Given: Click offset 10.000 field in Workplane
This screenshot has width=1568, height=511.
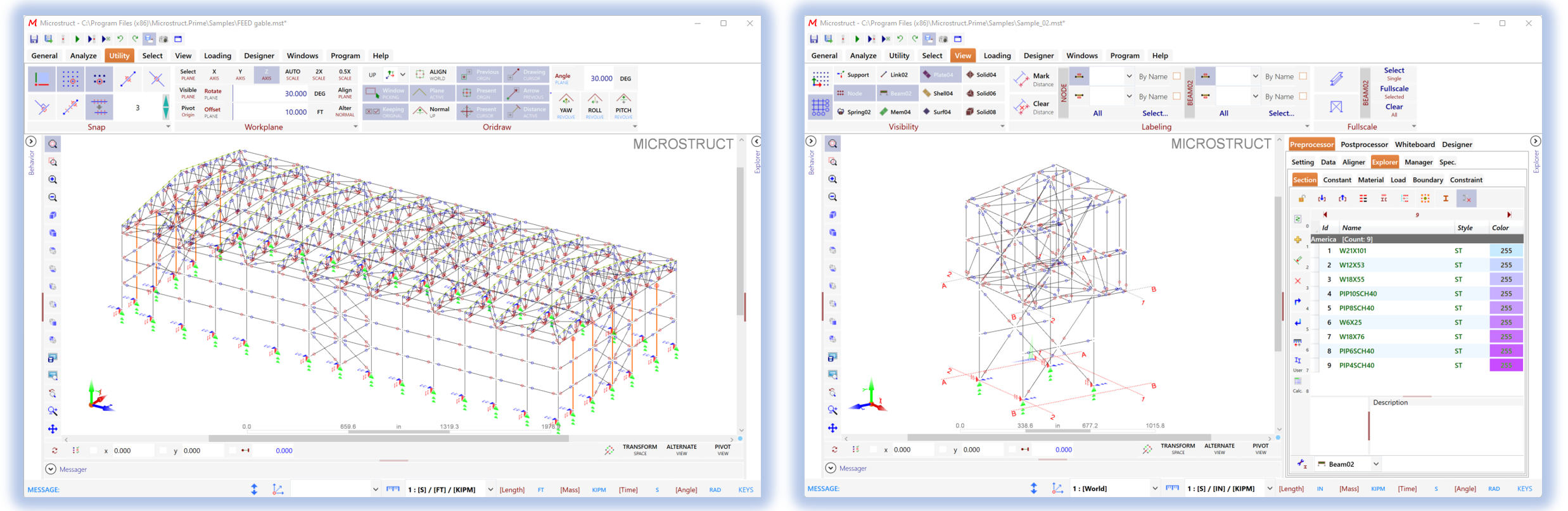Looking at the screenshot, I should [x=271, y=112].
